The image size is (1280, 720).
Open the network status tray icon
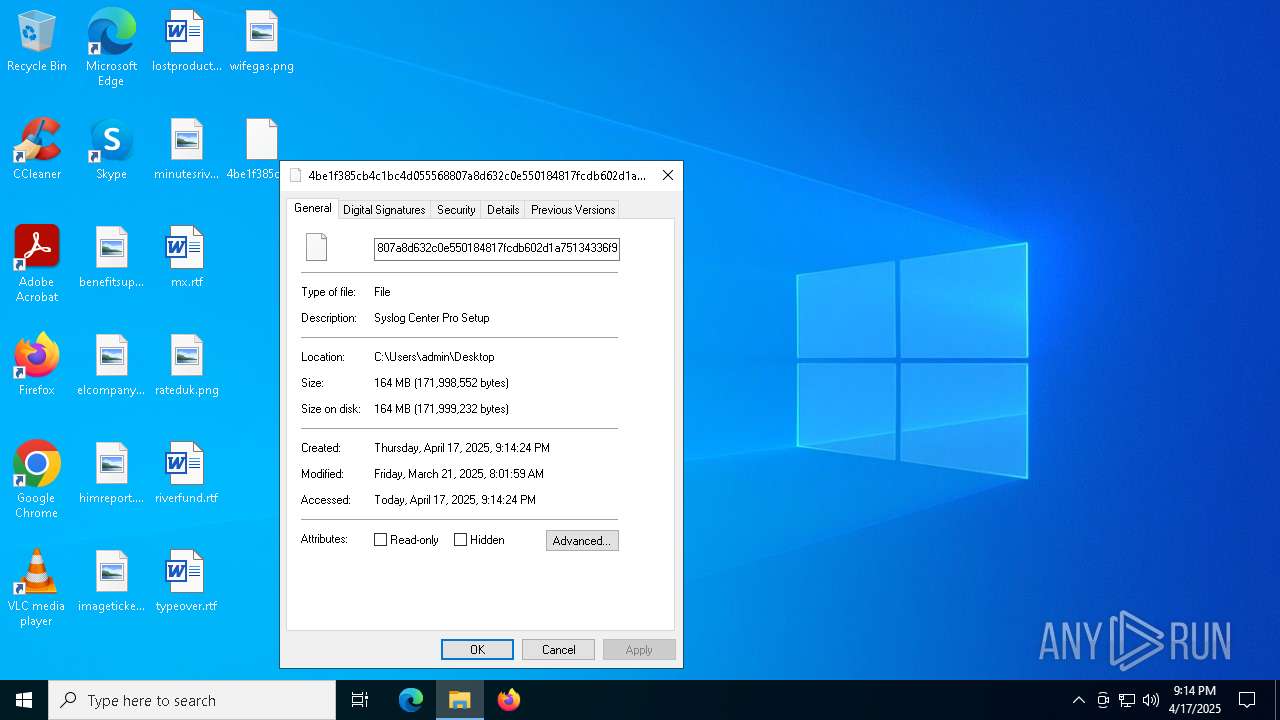1127,700
